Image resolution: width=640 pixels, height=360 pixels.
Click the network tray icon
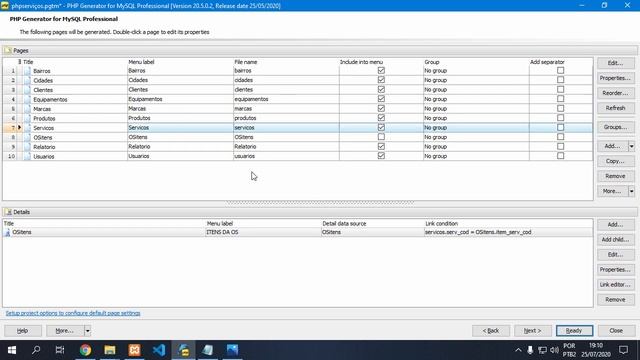click(542, 350)
